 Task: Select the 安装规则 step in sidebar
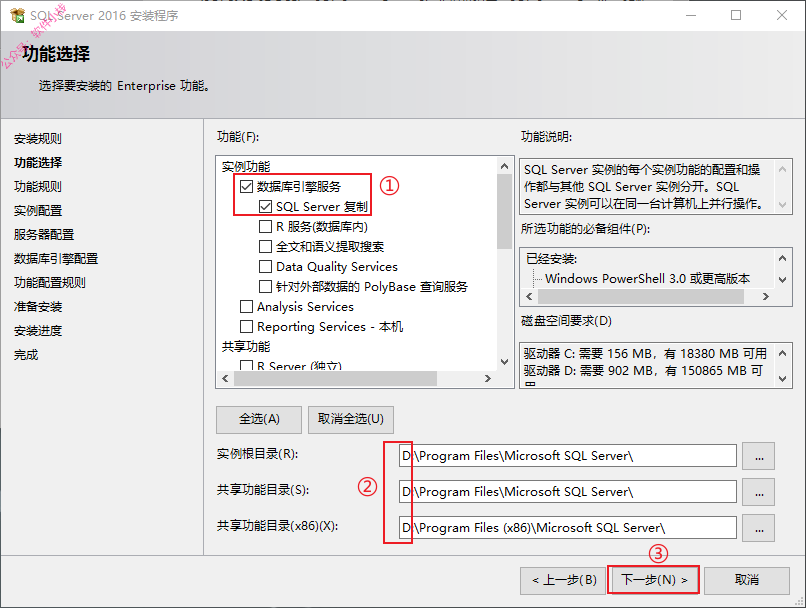[x=38, y=139]
